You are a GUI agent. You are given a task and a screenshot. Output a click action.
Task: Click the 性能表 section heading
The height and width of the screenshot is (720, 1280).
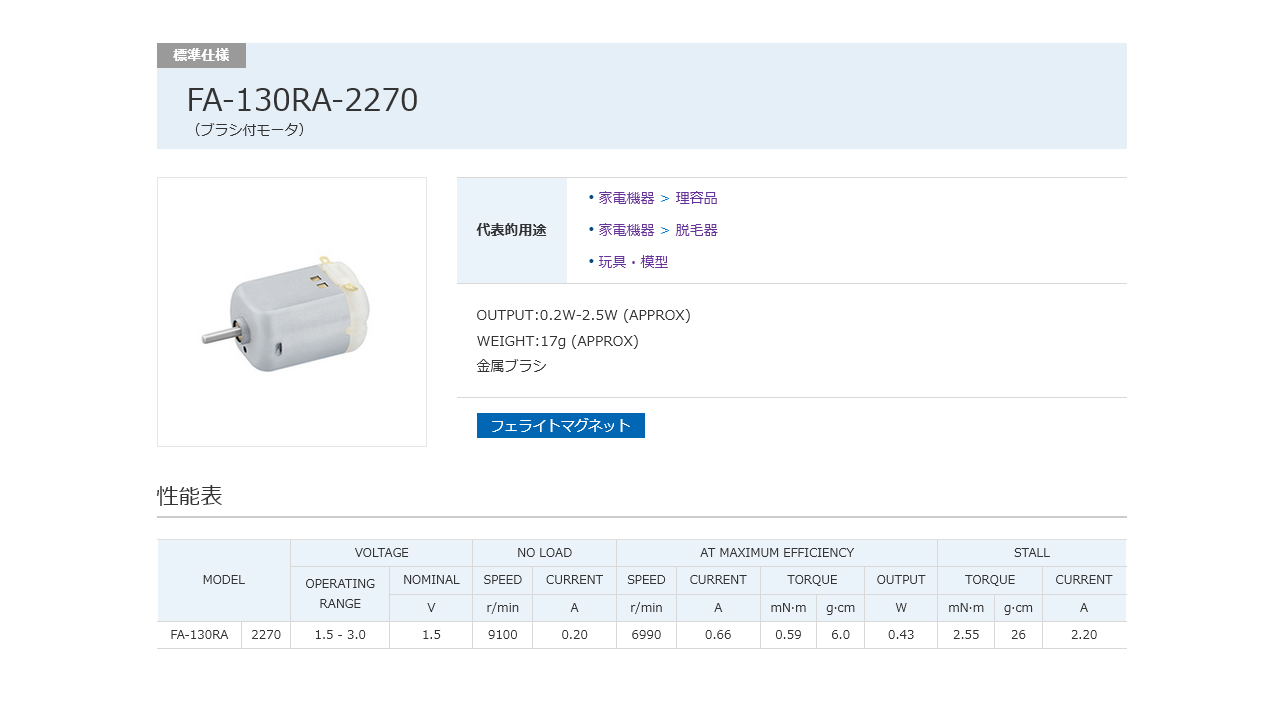(190, 496)
